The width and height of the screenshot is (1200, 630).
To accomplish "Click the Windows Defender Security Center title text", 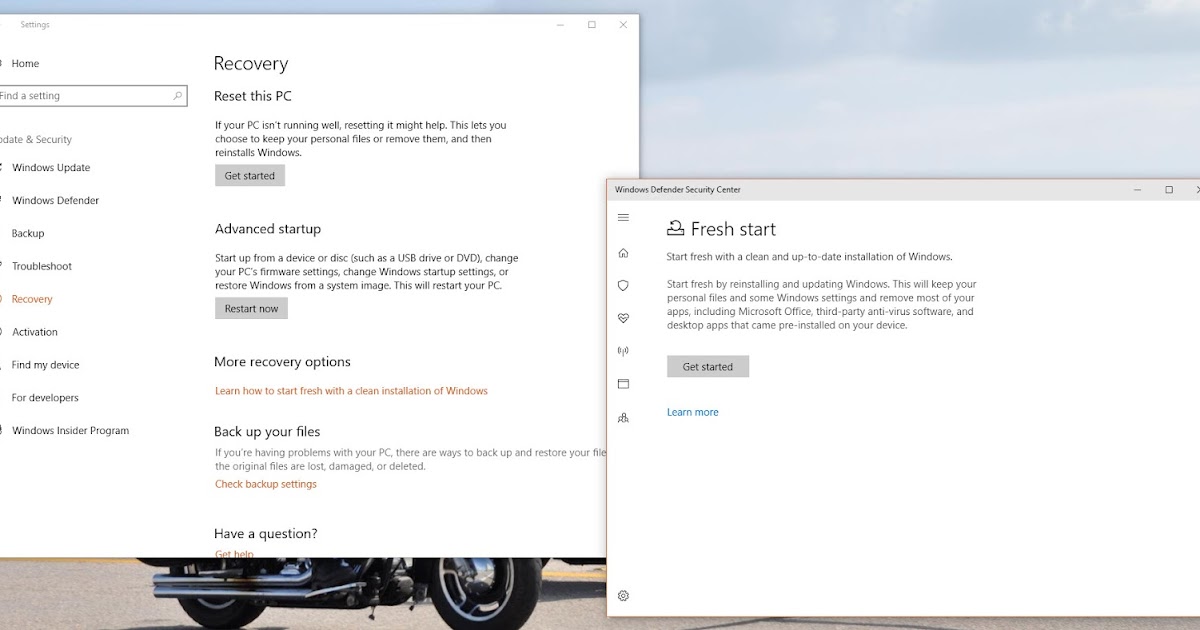I will click(x=678, y=190).
